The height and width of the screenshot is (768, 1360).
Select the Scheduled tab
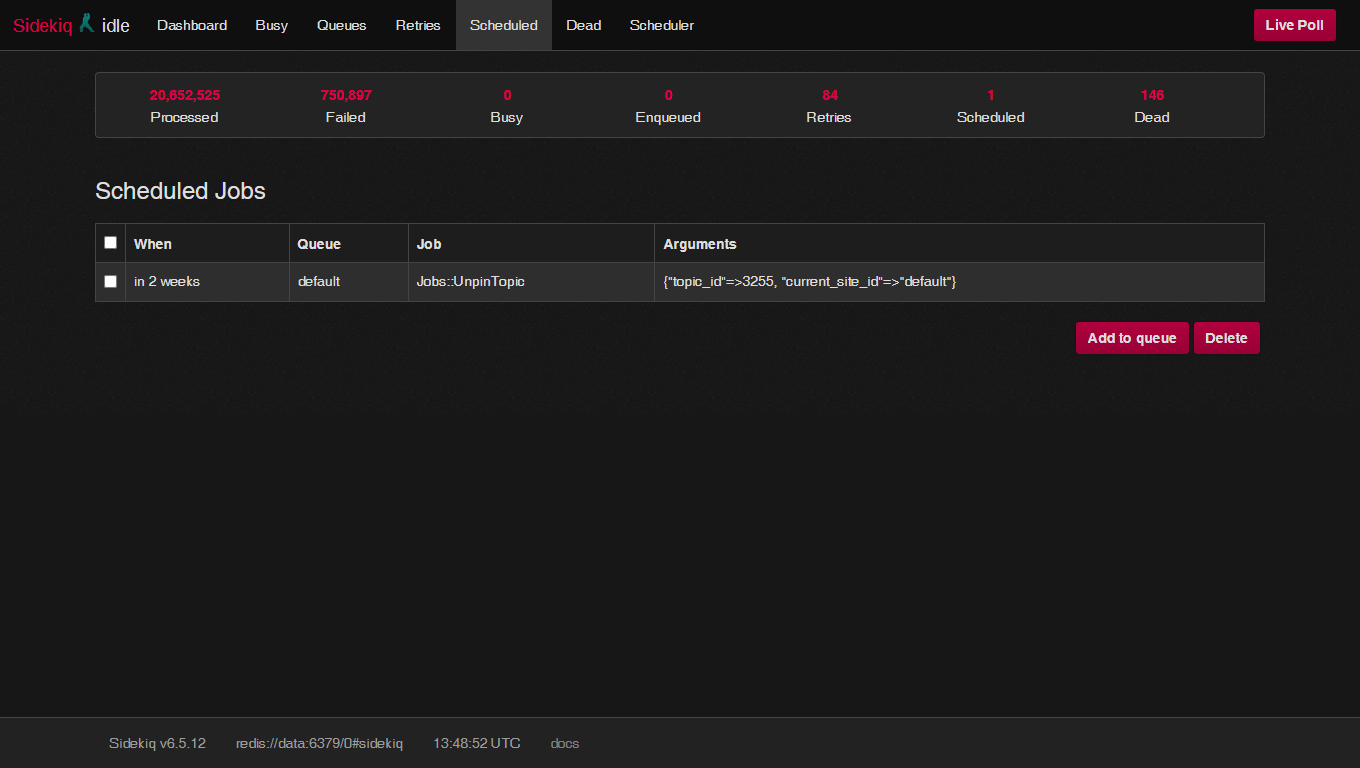pyautogui.click(x=504, y=25)
